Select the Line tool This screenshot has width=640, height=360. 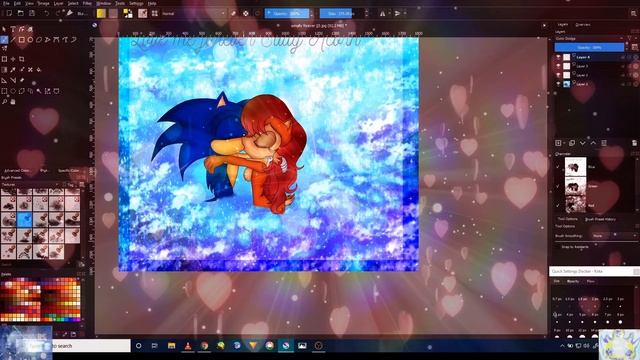13,40
